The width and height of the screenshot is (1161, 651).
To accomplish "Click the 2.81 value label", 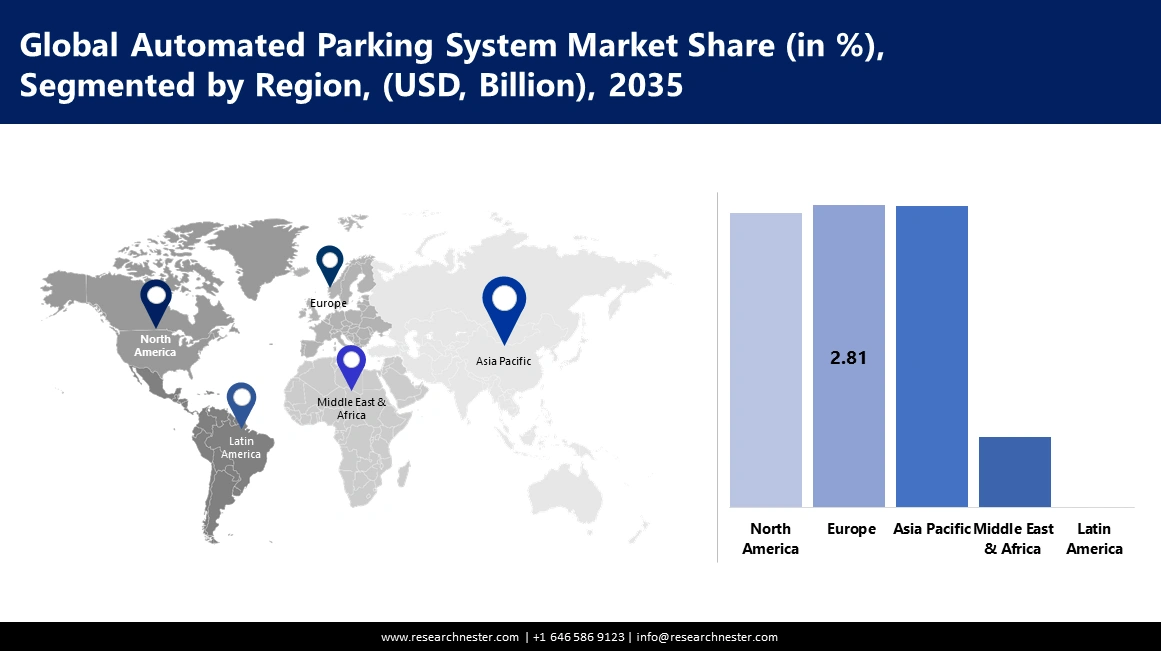I will [x=849, y=358].
